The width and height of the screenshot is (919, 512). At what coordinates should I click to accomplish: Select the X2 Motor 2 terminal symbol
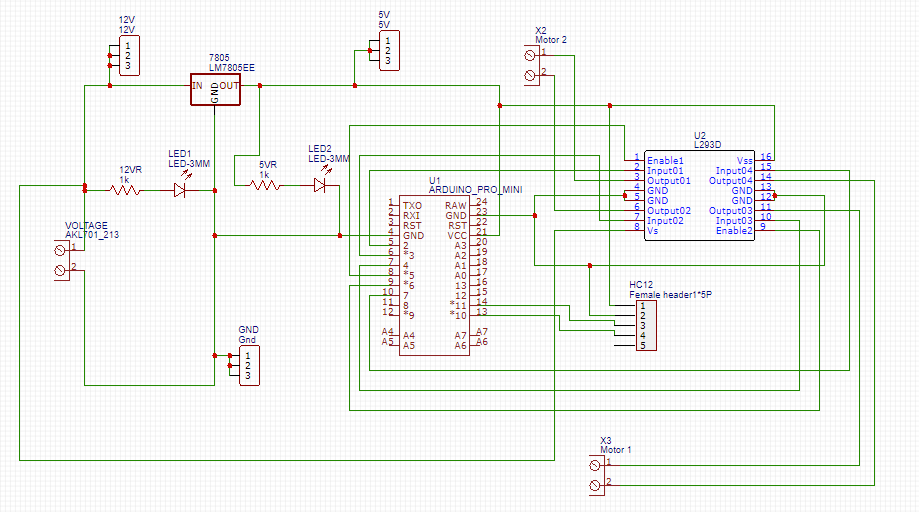[x=532, y=66]
